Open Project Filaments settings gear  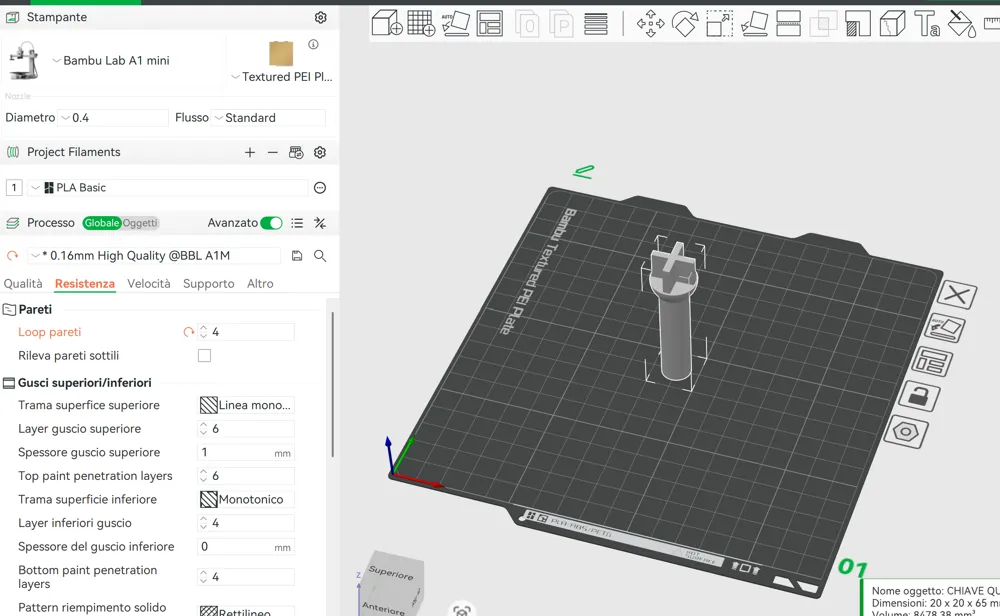(320, 152)
